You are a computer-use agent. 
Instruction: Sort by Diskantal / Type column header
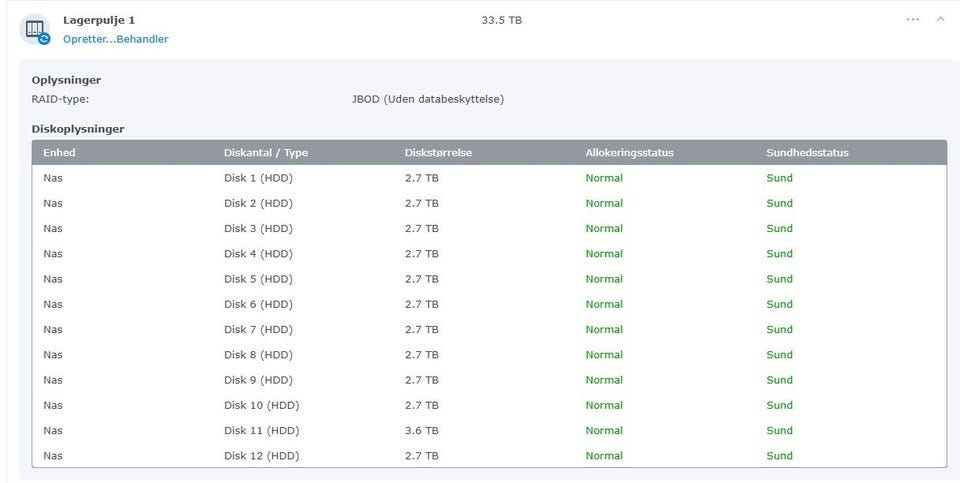coord(266,153)
